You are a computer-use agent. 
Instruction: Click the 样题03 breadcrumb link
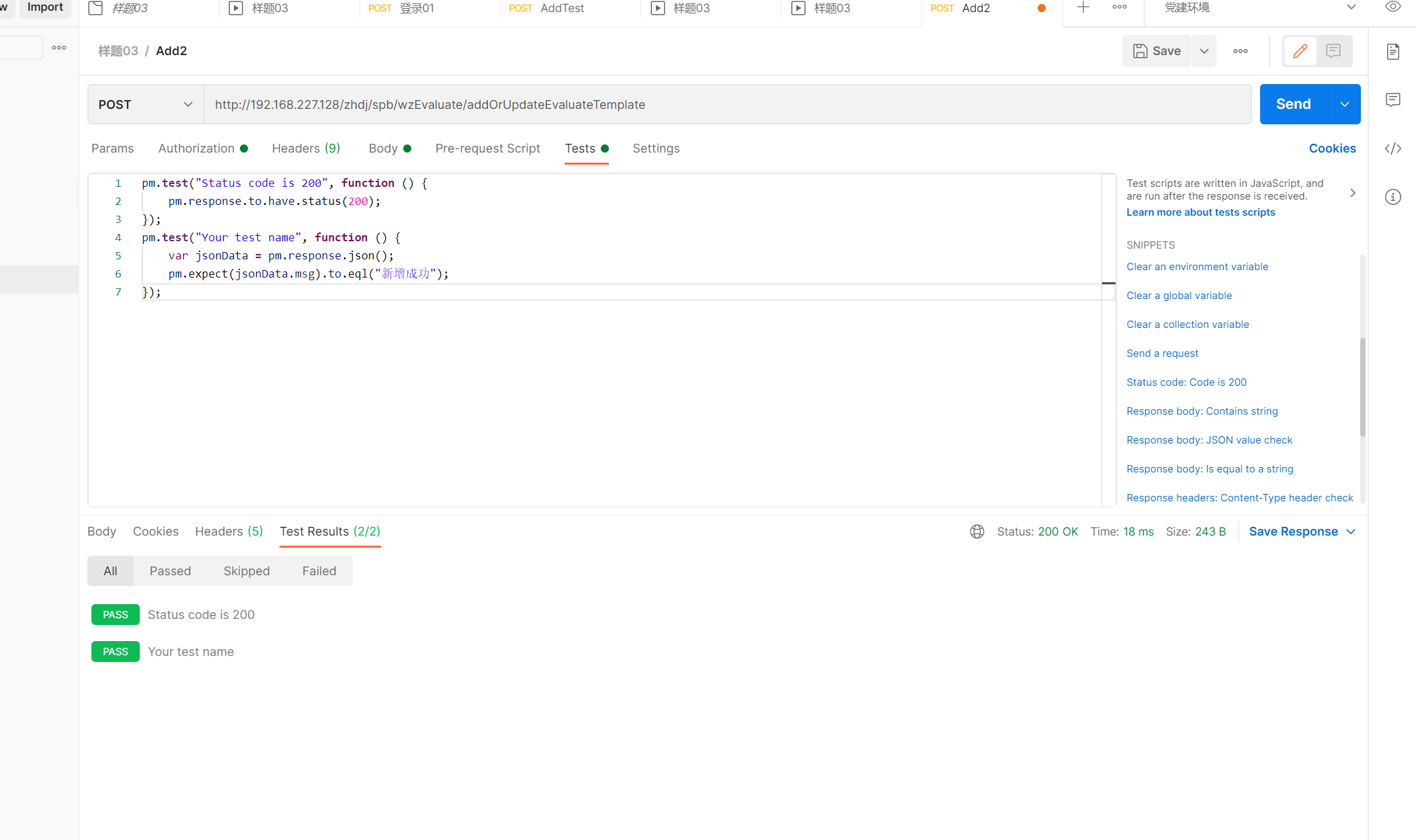[x=118, y=51]
